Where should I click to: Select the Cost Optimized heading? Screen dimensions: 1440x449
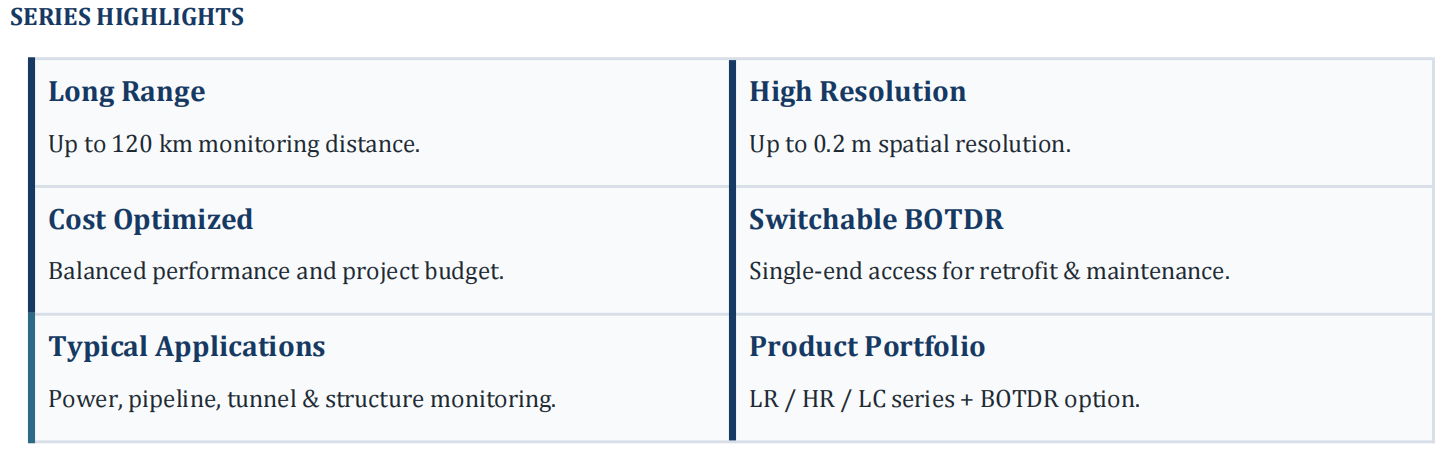coord(151,219)
